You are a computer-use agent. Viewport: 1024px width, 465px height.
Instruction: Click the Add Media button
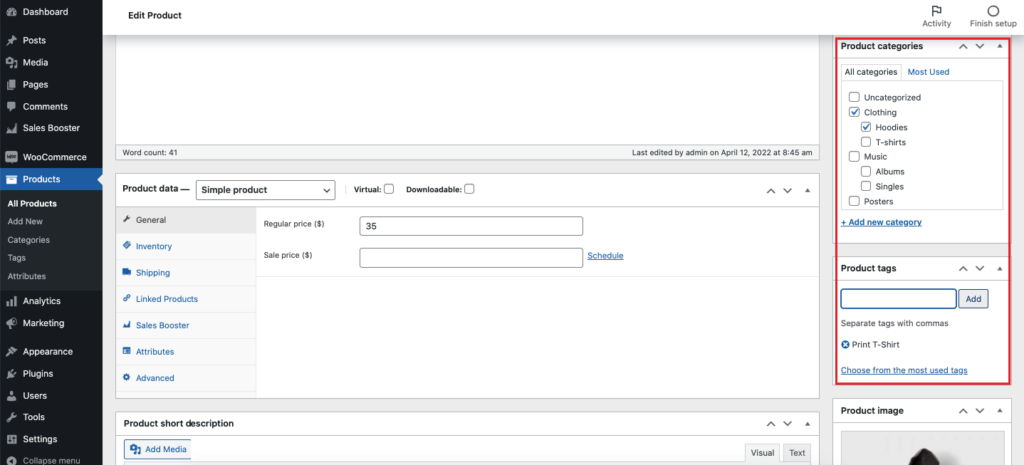click(x=157, y=450)
